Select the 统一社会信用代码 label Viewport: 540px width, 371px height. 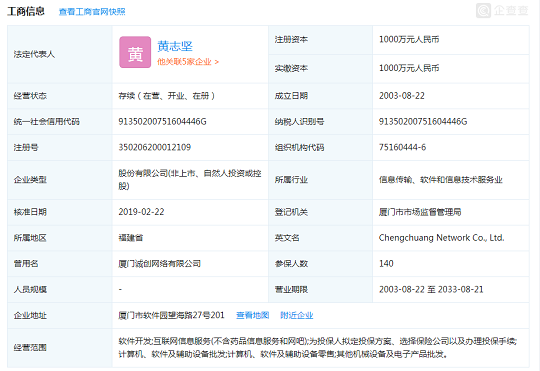[46, 122]
